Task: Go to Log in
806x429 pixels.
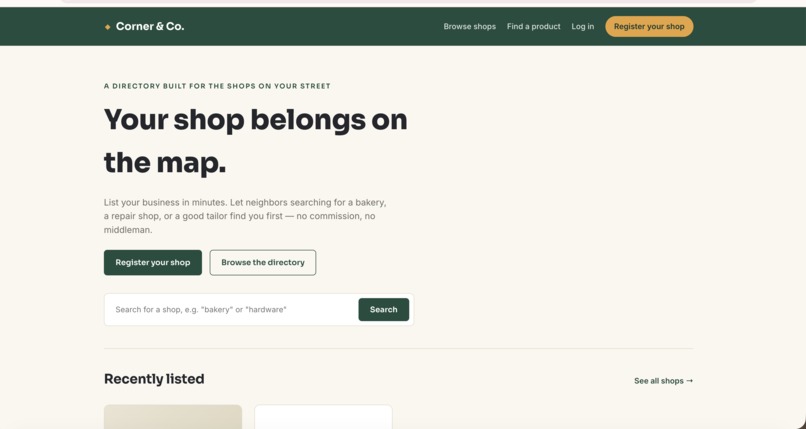Action: (x=582, y=26)
